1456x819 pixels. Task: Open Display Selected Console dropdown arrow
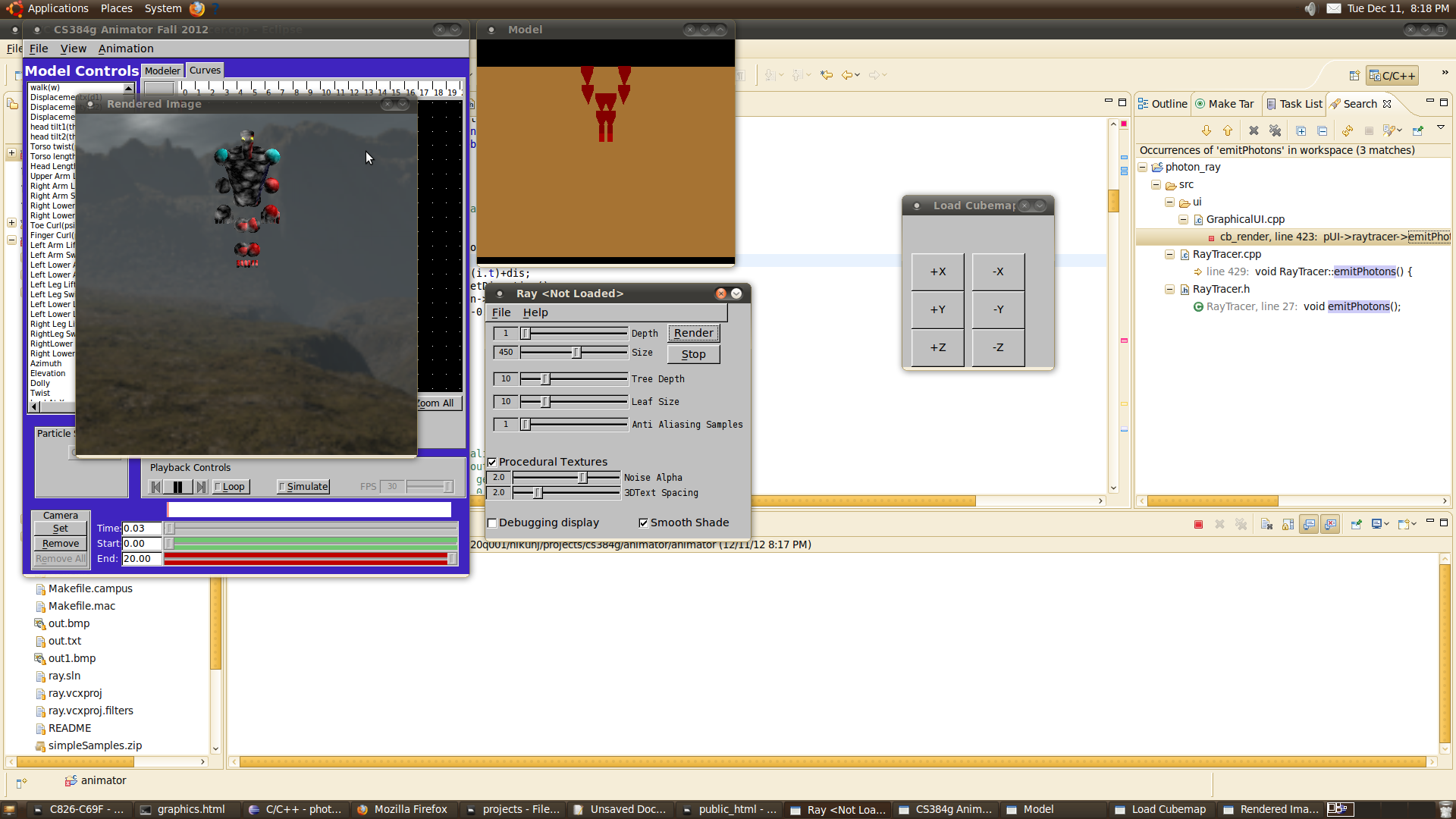tap(1387, 524)
